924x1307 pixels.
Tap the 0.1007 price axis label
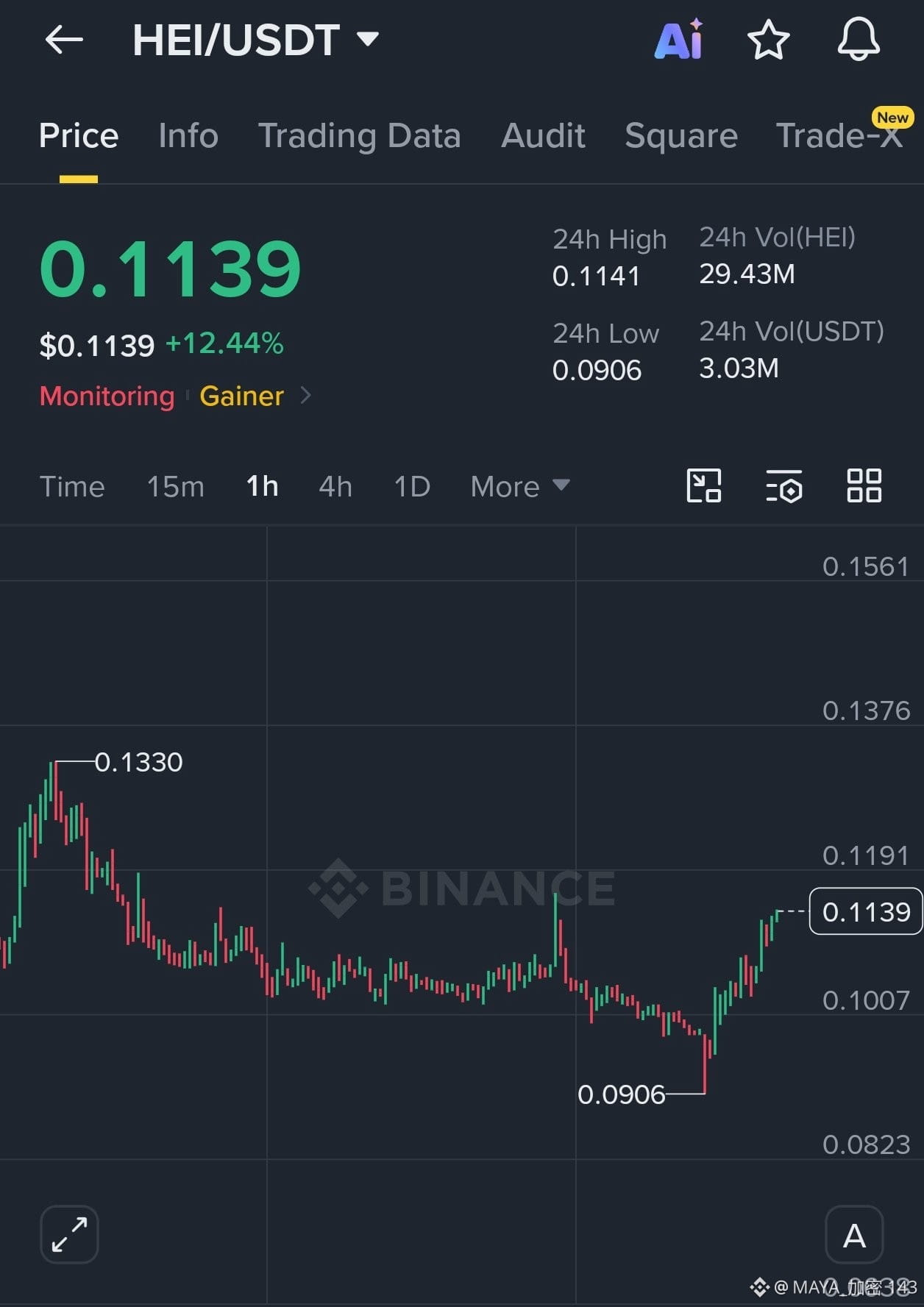[866, 1000]
